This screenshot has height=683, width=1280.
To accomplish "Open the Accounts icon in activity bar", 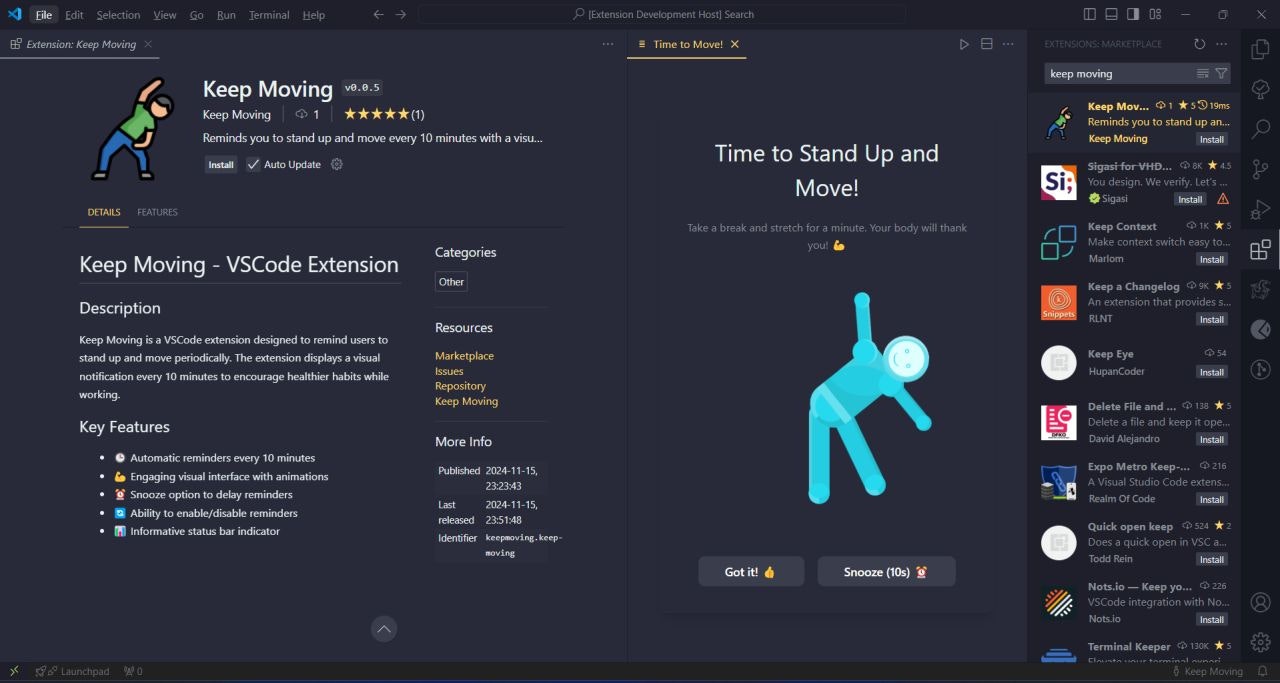I will [1260, 602].
